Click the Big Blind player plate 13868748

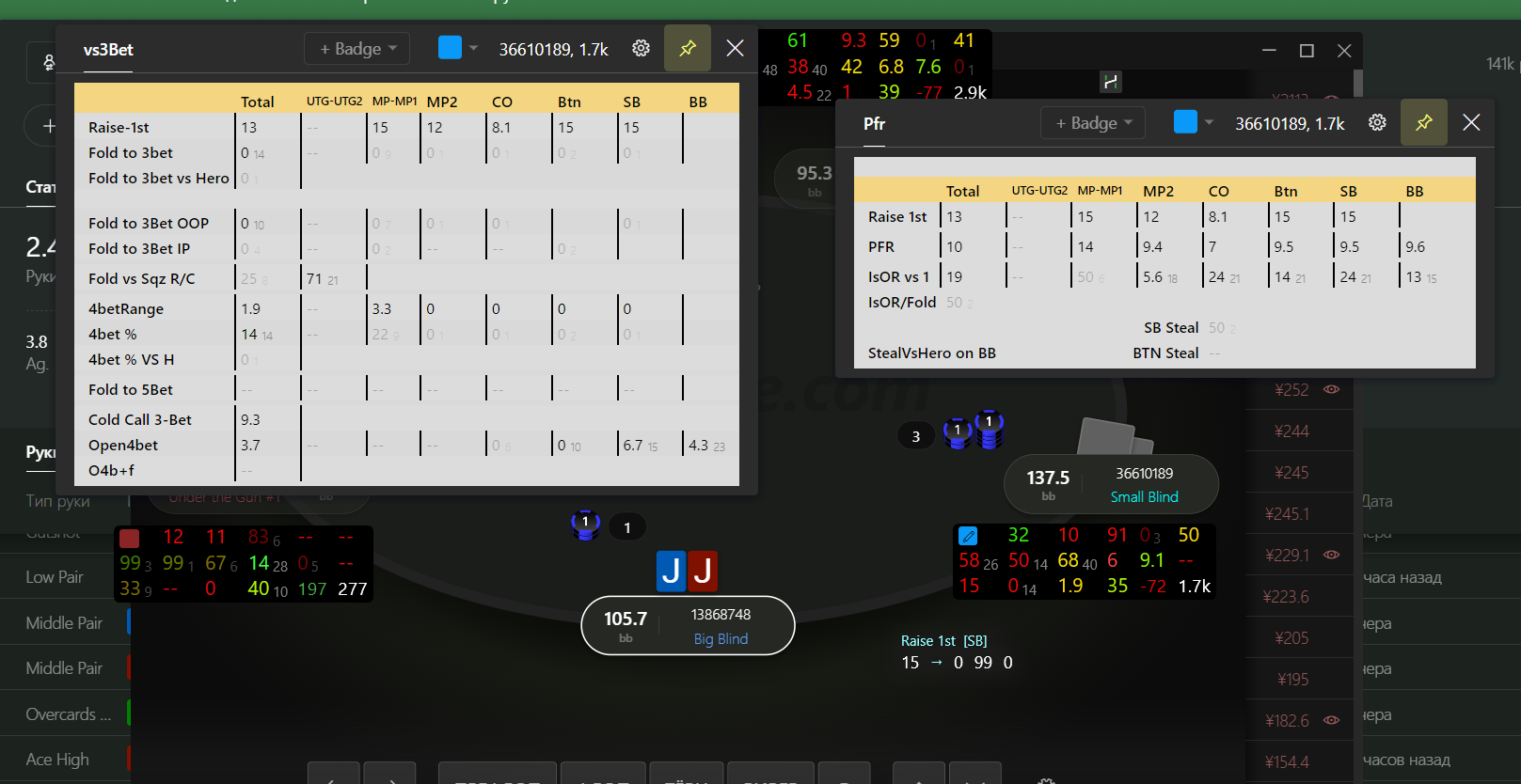pyautogui.click(x=689, y=625)
